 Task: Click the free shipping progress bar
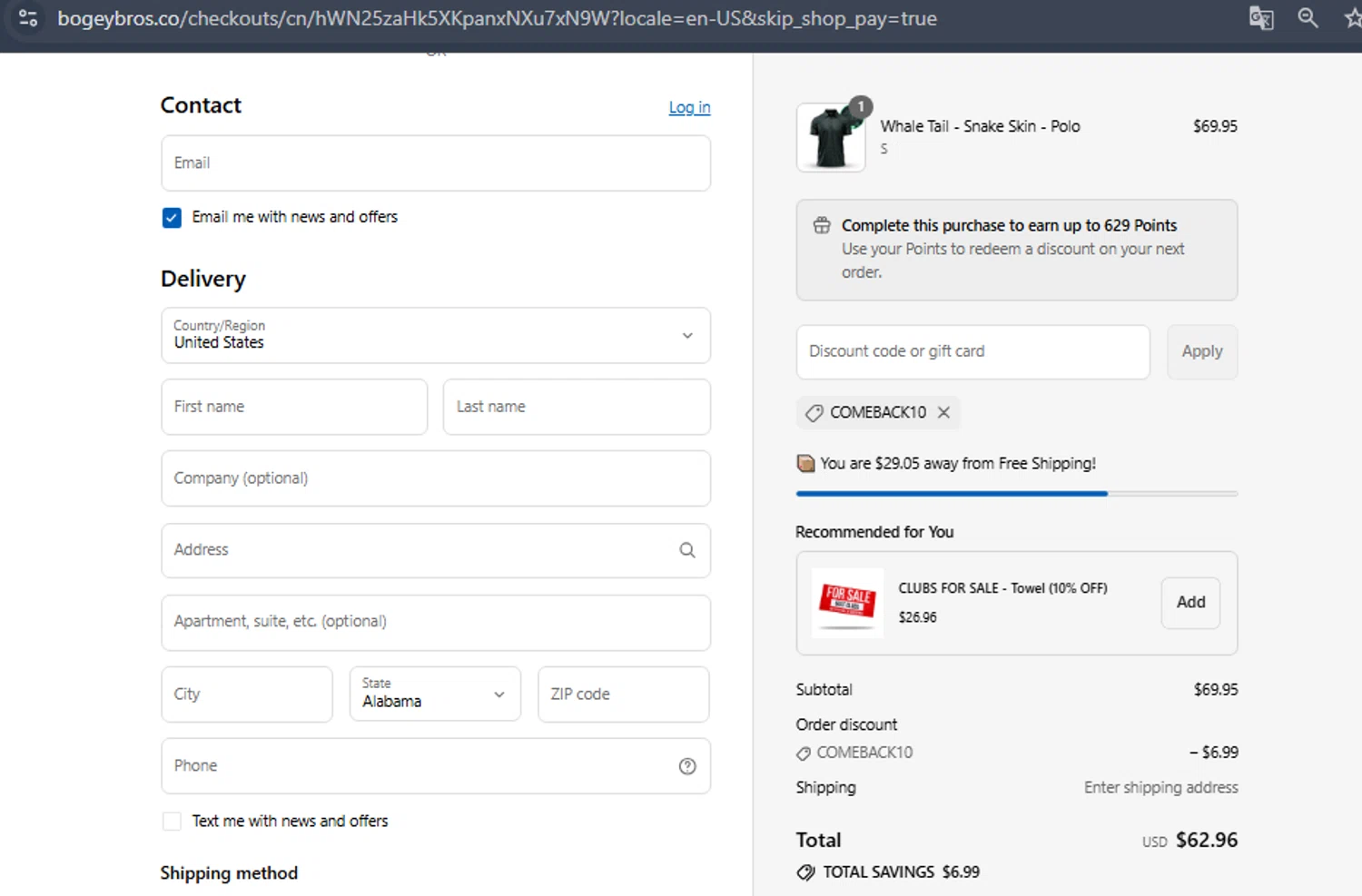tap(1016, 494)
